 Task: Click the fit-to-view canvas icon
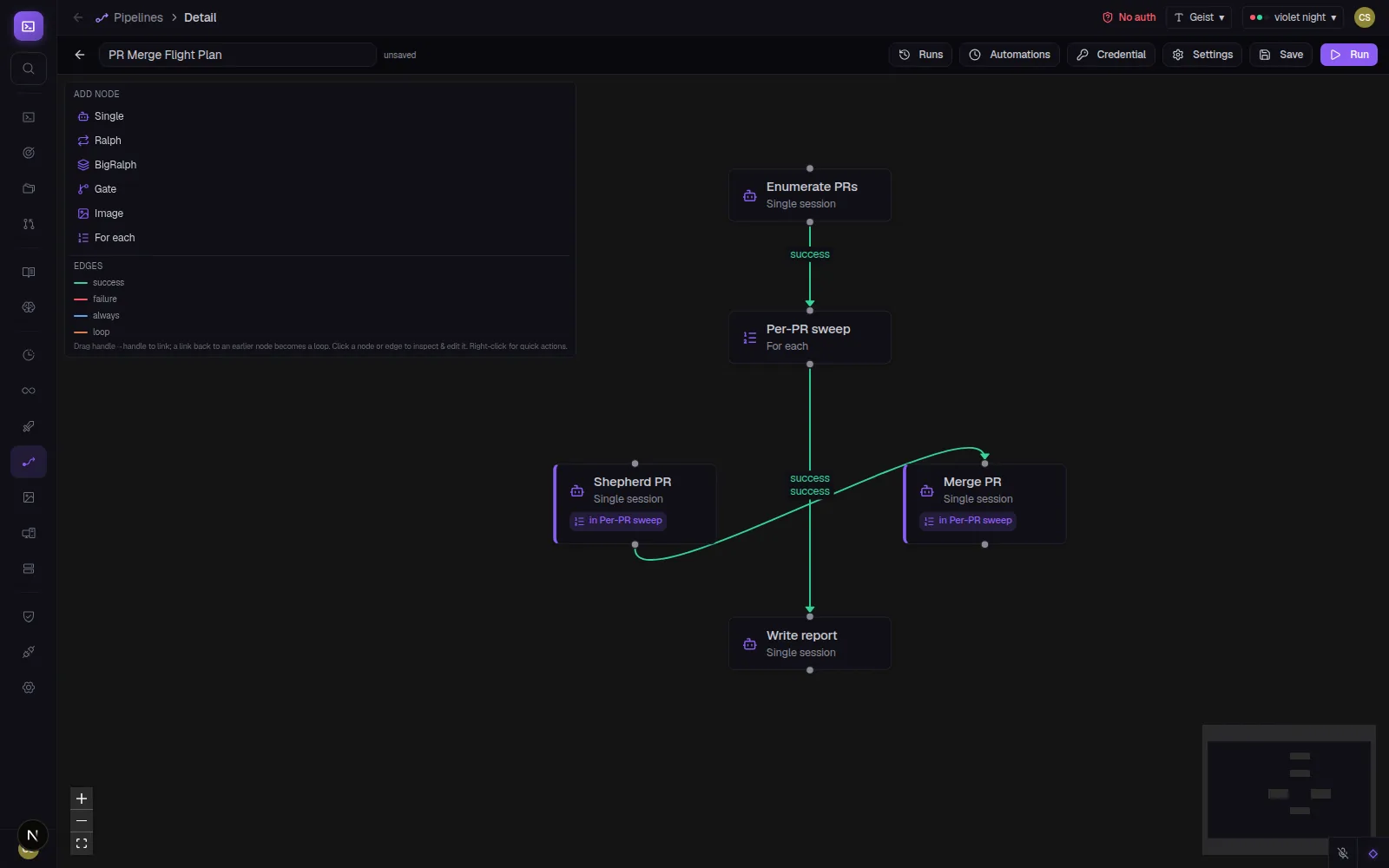(x=82, y=844)
